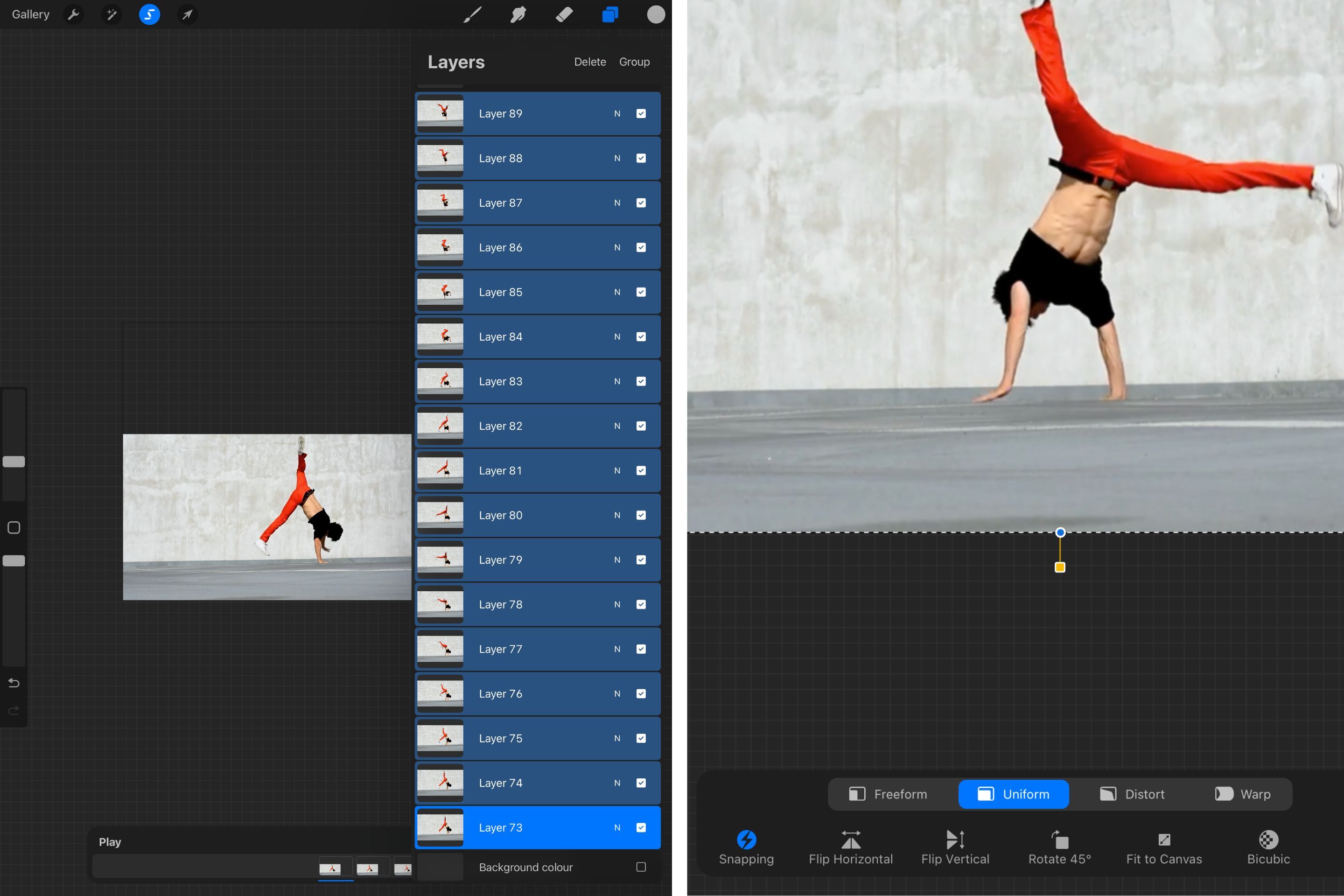This screenshot has width=1344, height=896.
Task: Switch to the Warp transform mode
Action: point(1243,794)
